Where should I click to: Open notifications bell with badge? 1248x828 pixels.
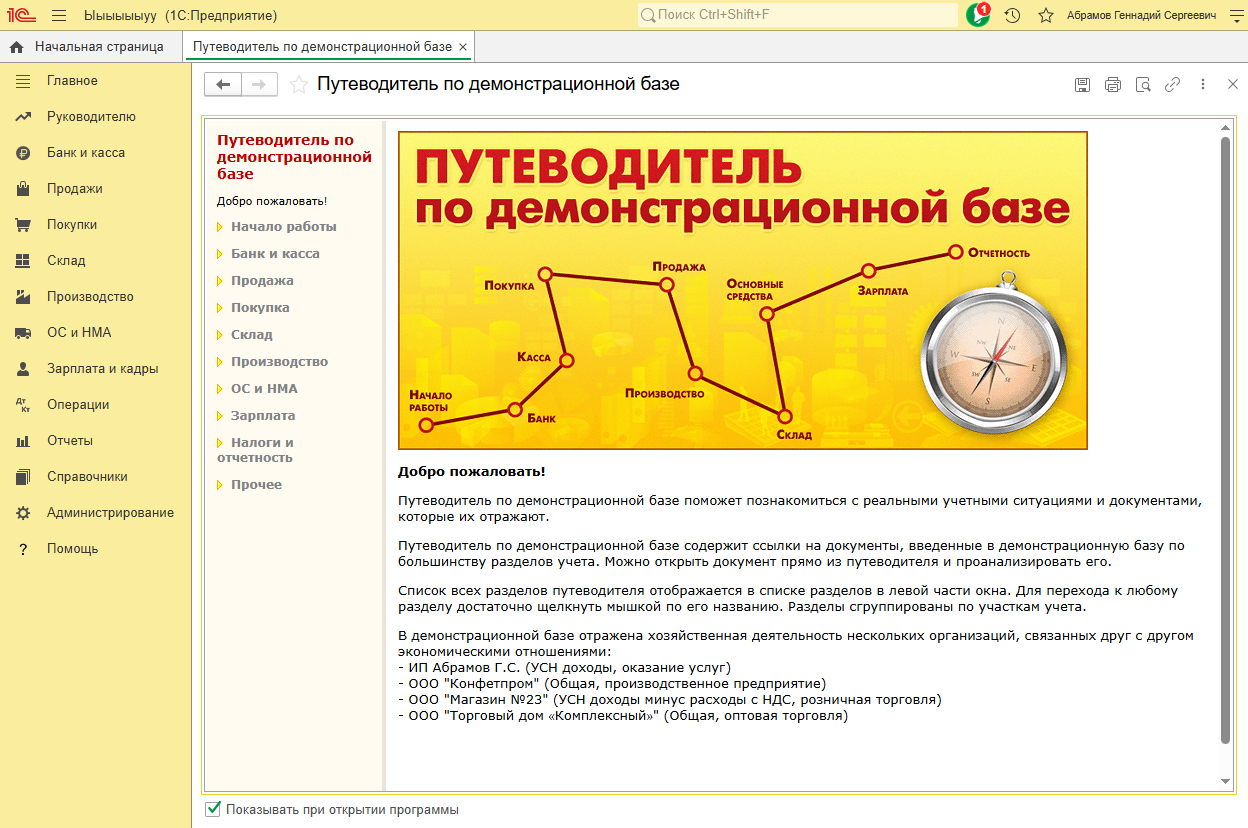[x=978, y=15]
